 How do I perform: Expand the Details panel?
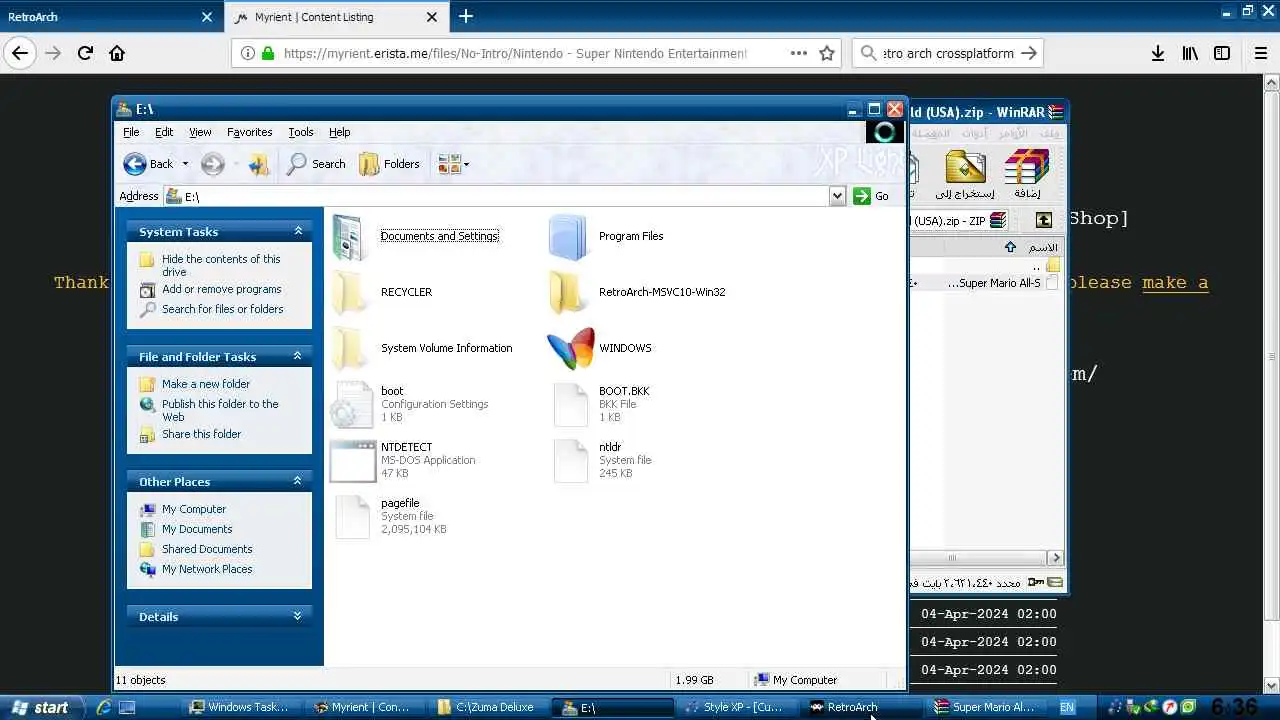(297, 616)
